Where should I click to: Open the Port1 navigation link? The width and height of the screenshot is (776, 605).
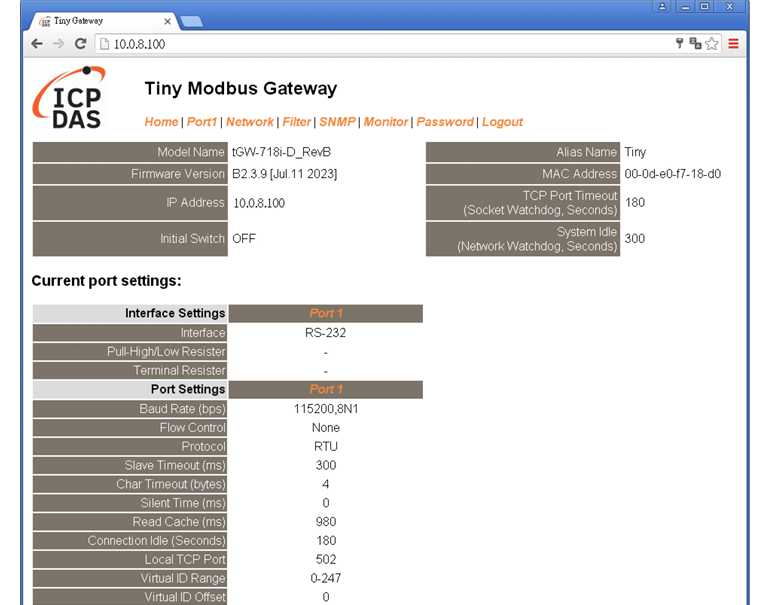click(202, 122)
